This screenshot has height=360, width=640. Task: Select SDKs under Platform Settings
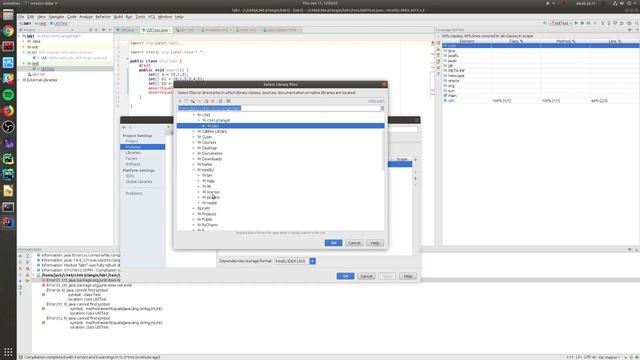coord(130,176)
